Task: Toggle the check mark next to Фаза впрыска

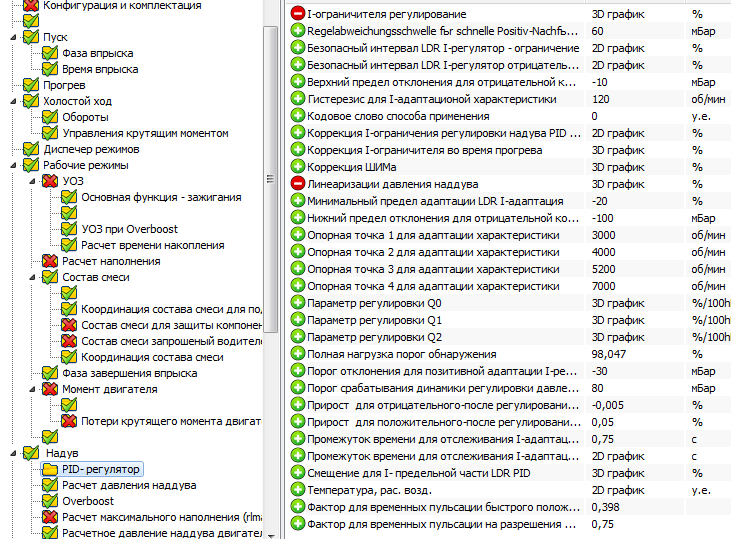Action: click(50, 53)
